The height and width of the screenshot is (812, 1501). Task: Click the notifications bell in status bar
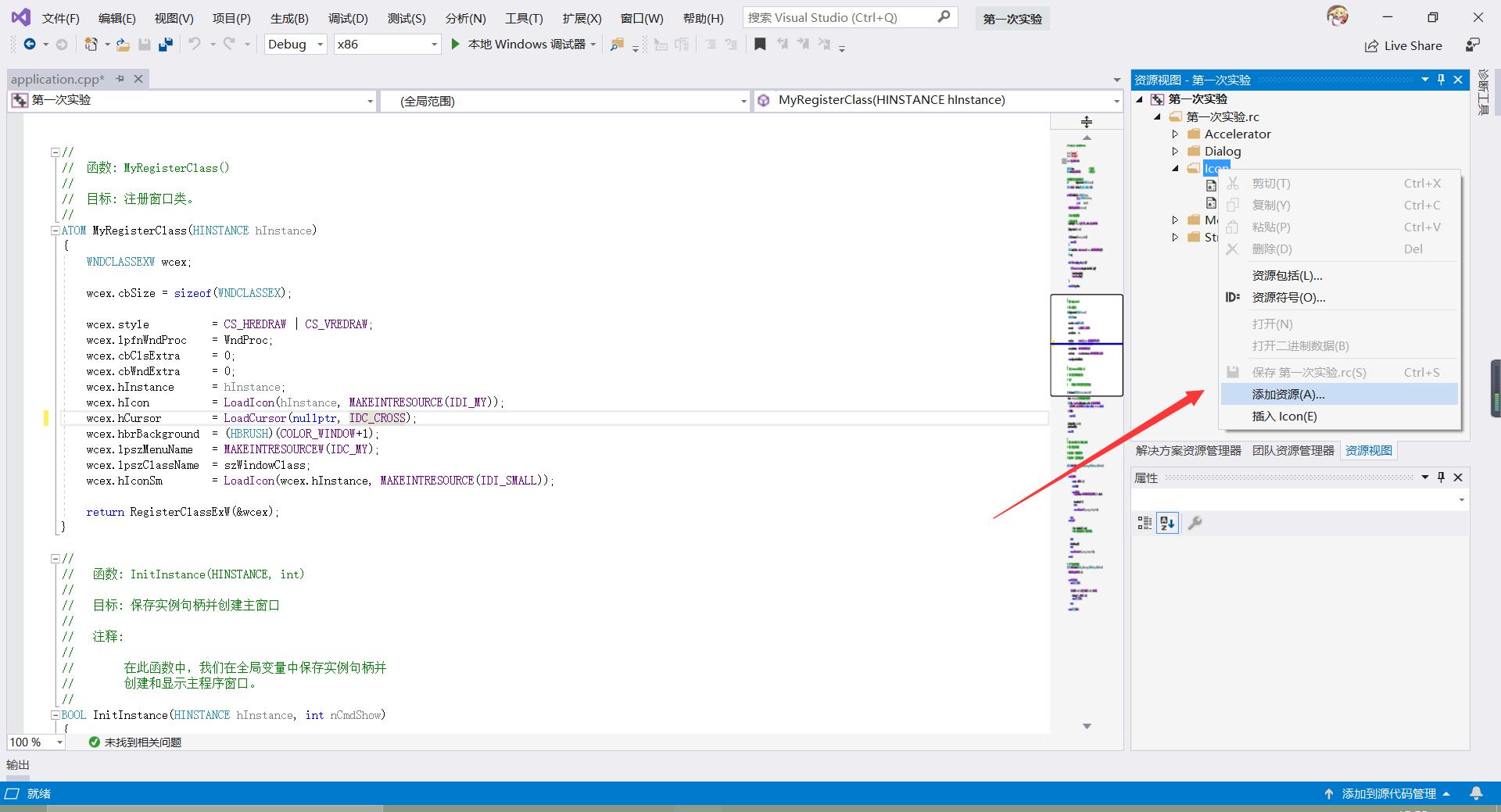(x=1476, y=793)
